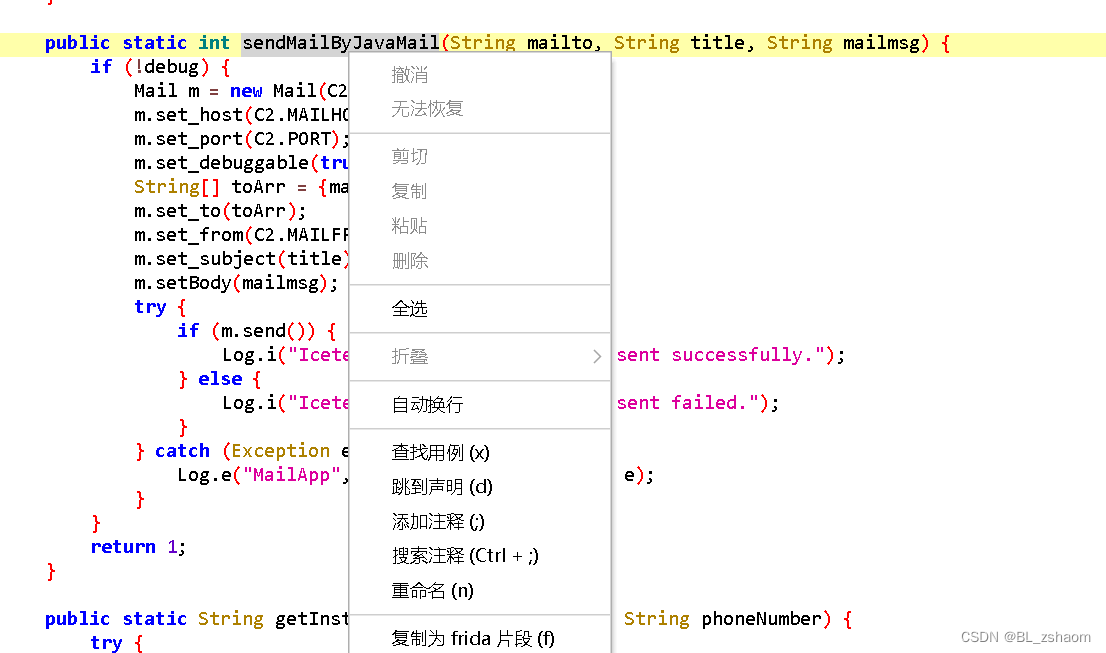
Task: Click the 撤消 (undo) context menu entry
Action: pos(480,74)
